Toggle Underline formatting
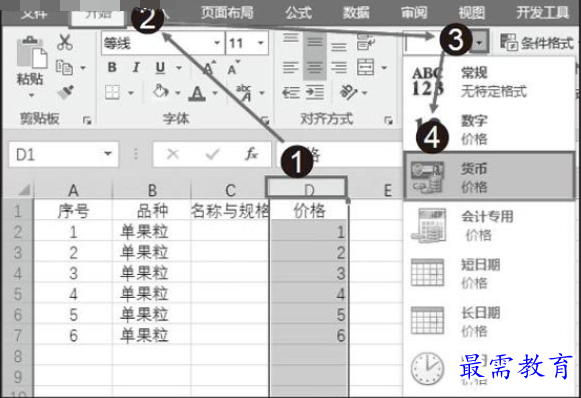 [160, 68]
